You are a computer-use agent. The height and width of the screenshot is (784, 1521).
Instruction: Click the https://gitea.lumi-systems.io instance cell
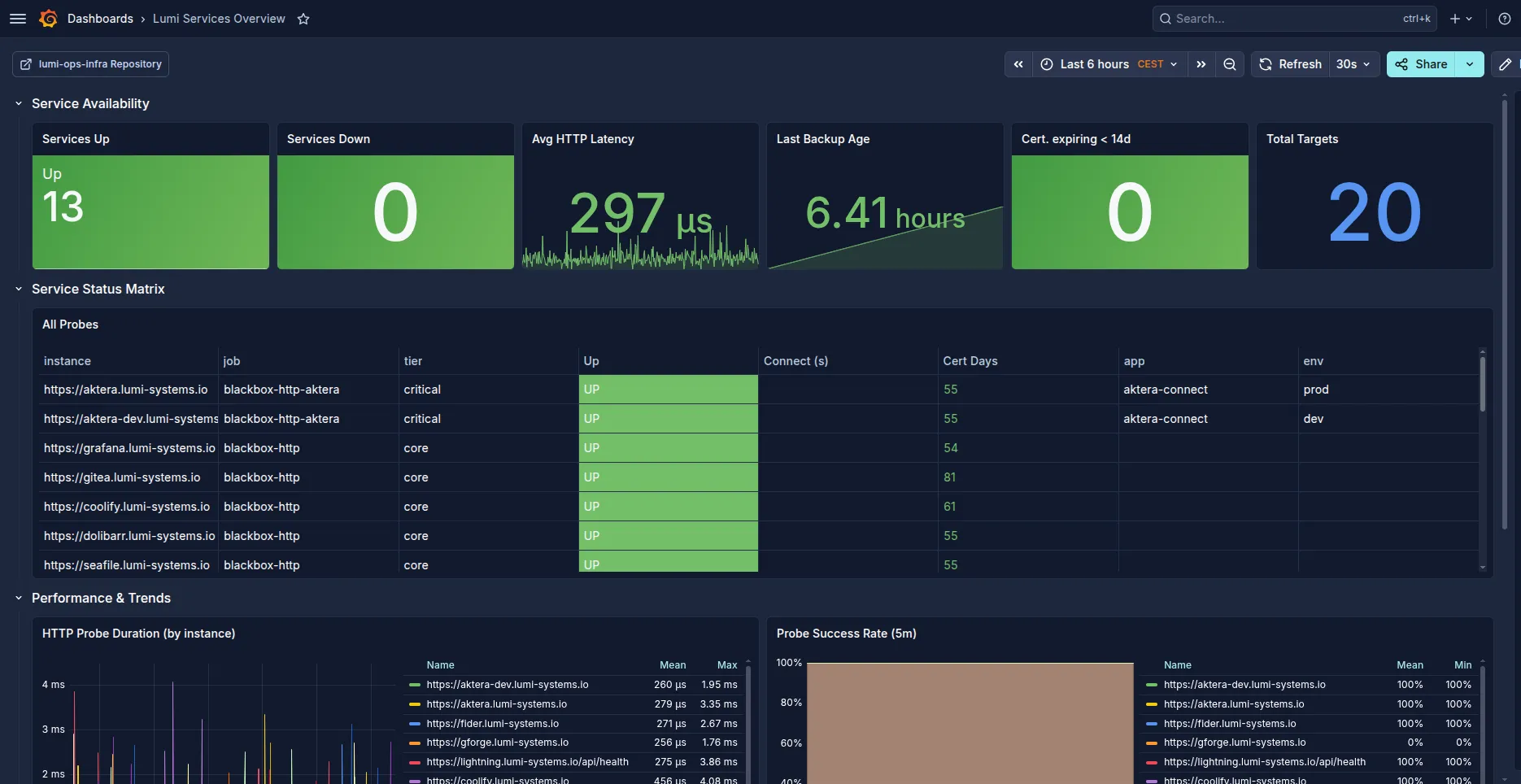[x=129, y=477]
